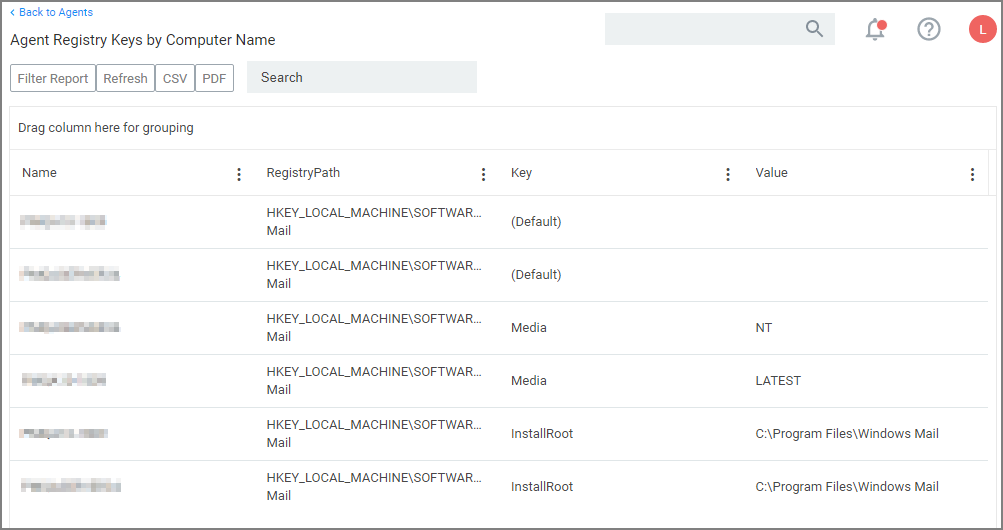1003x530 pixels.
Task: Click the Filter Report button
Action: 53,78
